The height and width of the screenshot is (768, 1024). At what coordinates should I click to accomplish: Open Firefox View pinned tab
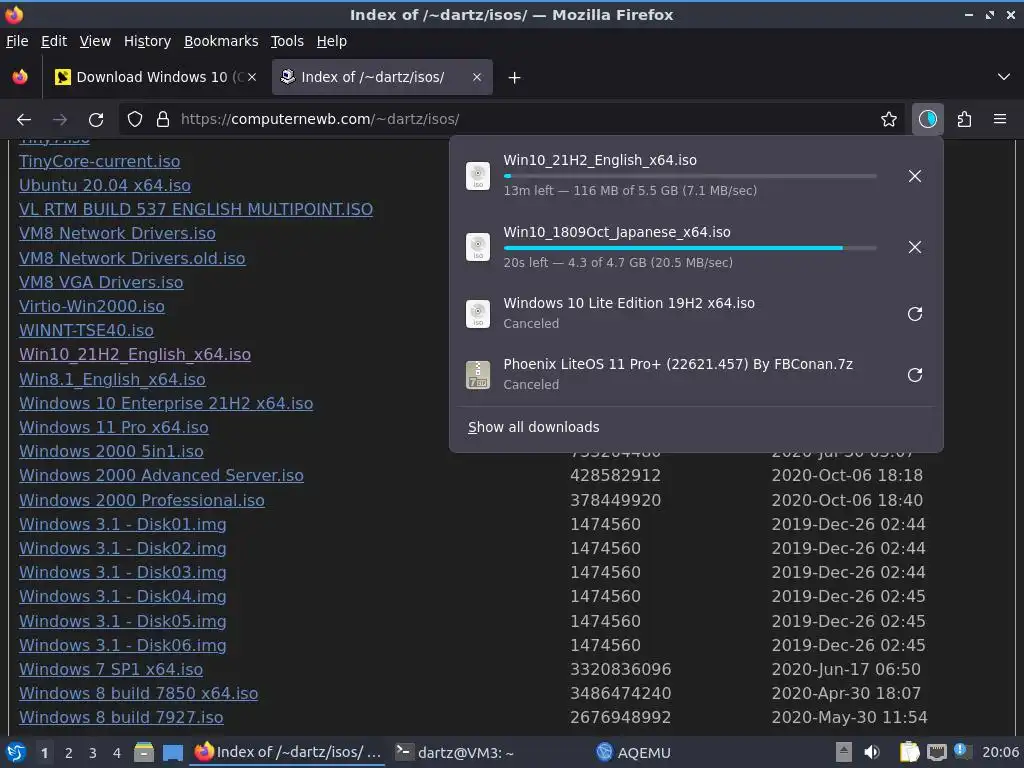[20, 78]
